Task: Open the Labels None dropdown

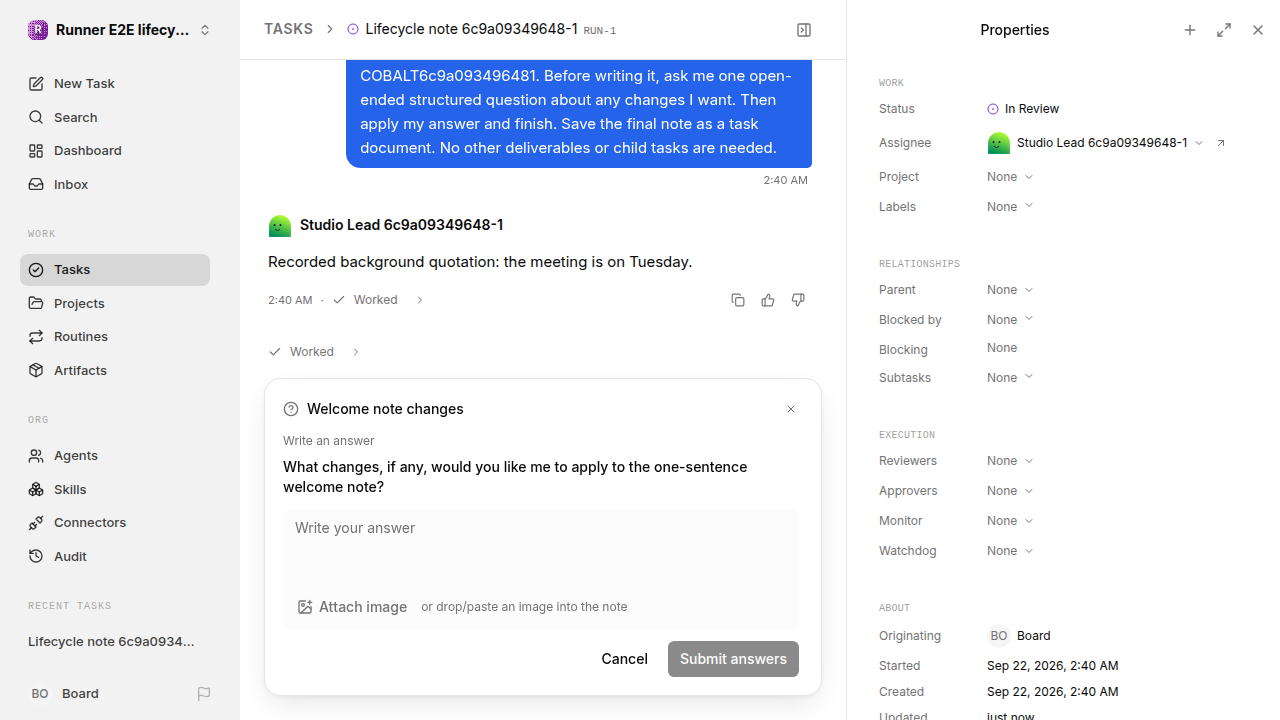Action: [x=1010, y=207]
